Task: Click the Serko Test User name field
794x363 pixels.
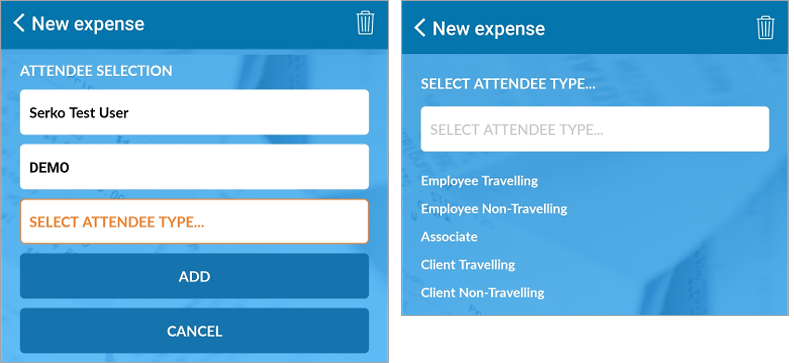Action: [194, 112]
